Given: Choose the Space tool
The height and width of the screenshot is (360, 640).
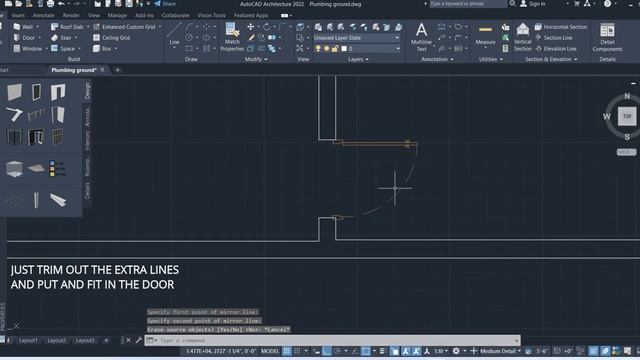Looking at the screenshot, I should 63,49.
